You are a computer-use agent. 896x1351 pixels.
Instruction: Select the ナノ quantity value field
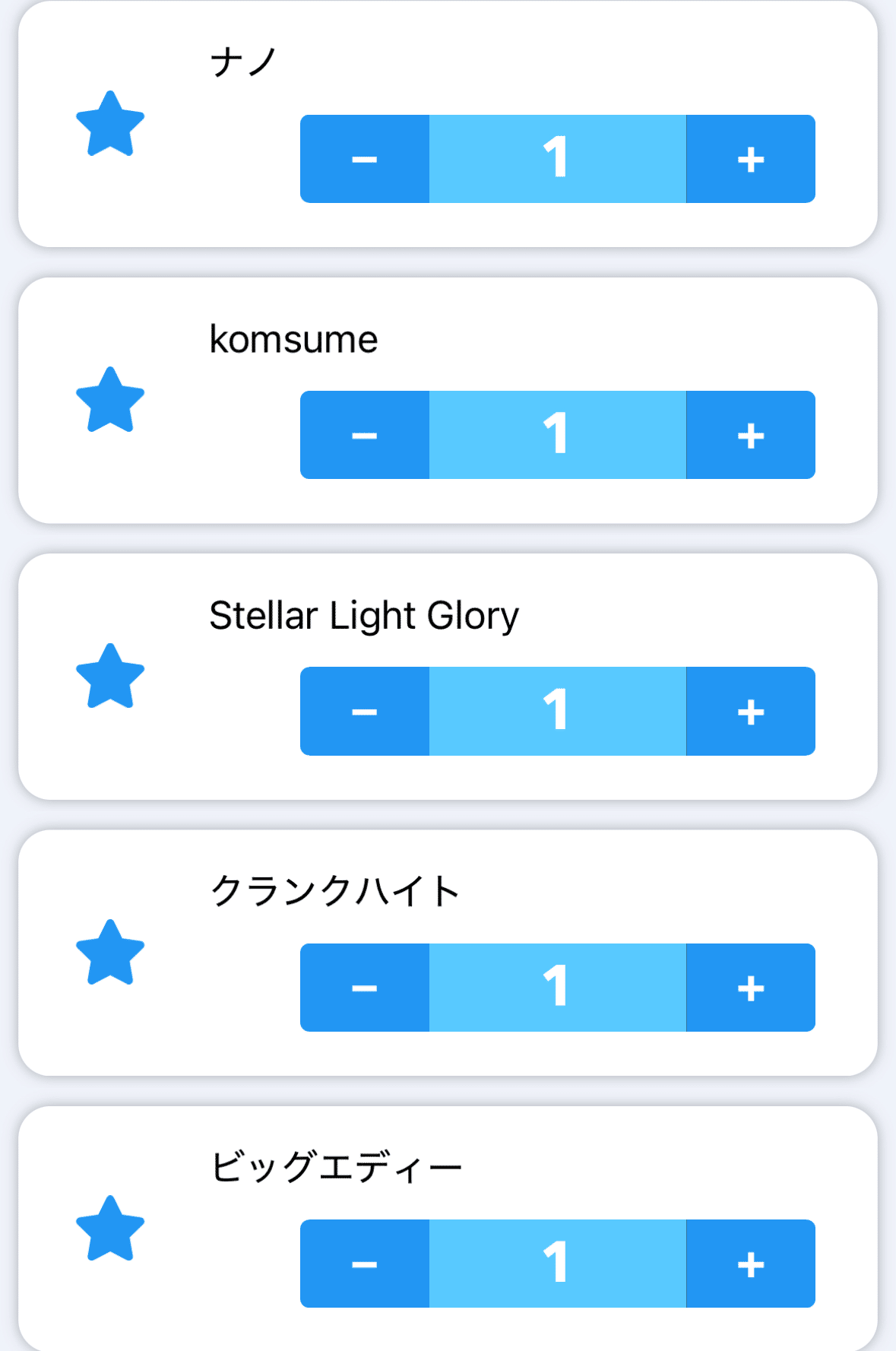point(557,159)
